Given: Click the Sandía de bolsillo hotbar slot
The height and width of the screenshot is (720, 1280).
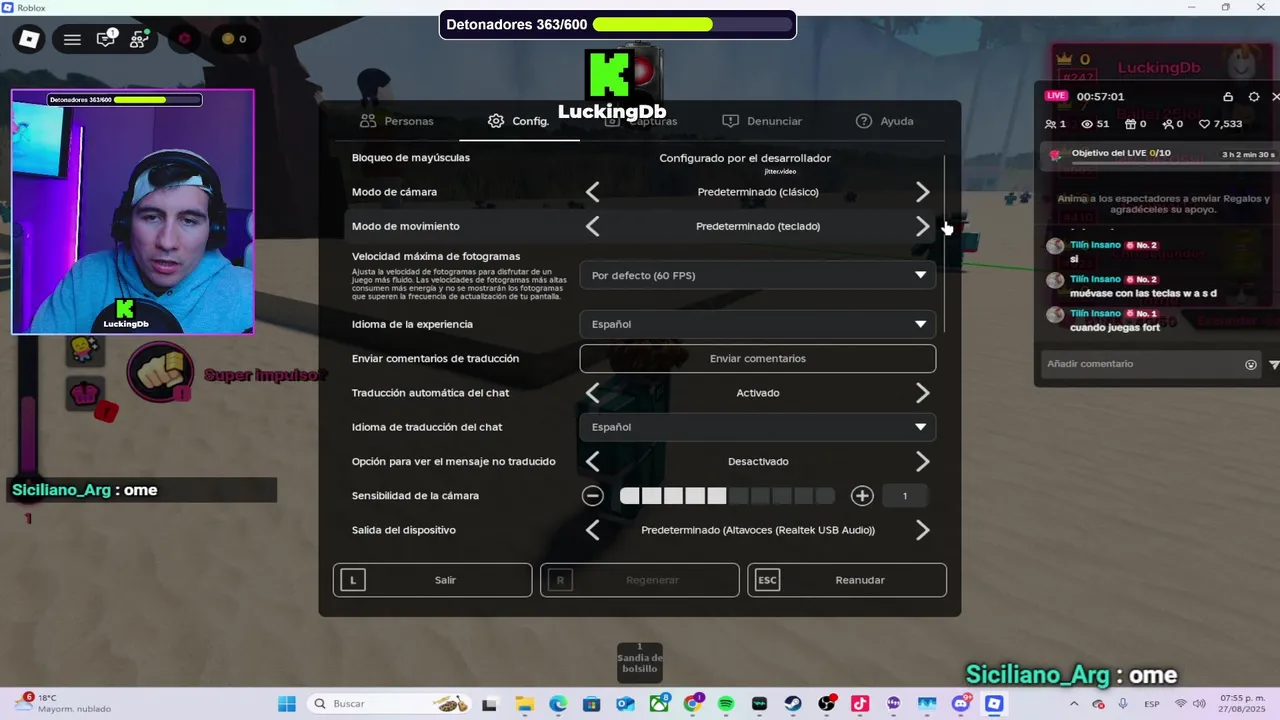Looking at the screenshot, I should [640, 662].
